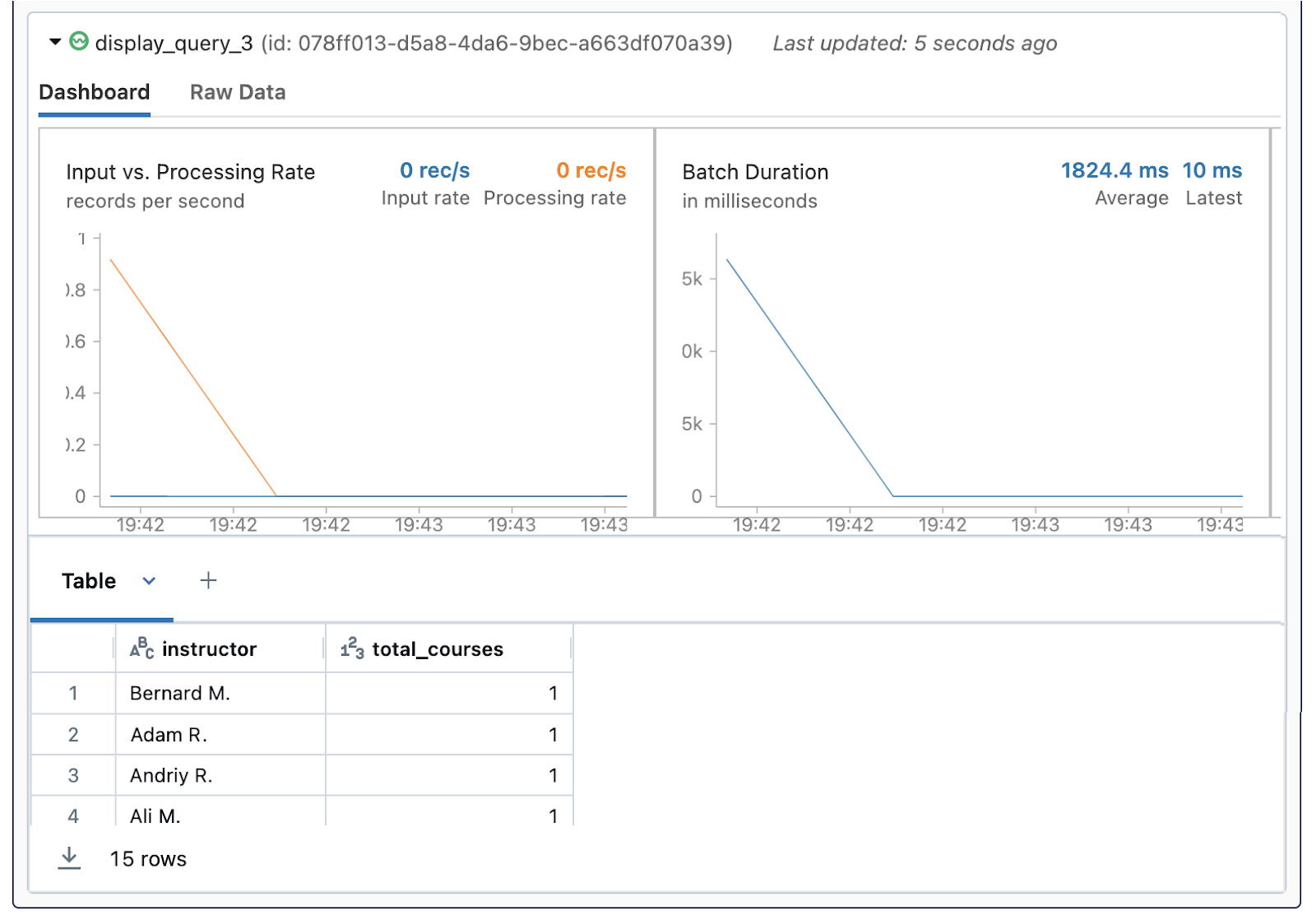The image size is (1316, 920).
Task: Click the numeric type icon beside total_courses
Action: [352, 648]
